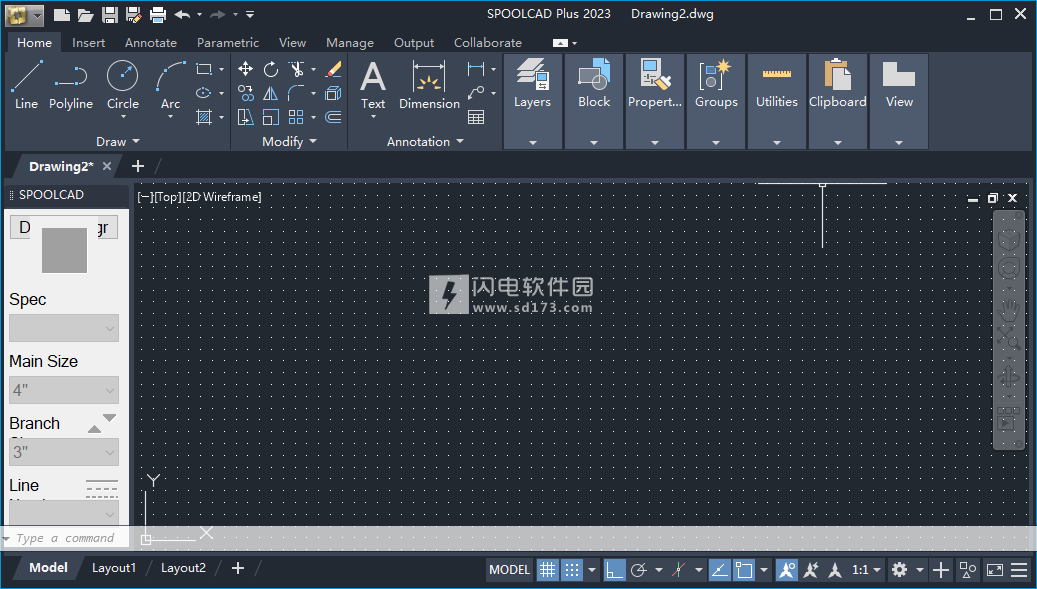Click the Dimension tool
The height and width of the screenshot is (589, 1037).
pos(429,85)
